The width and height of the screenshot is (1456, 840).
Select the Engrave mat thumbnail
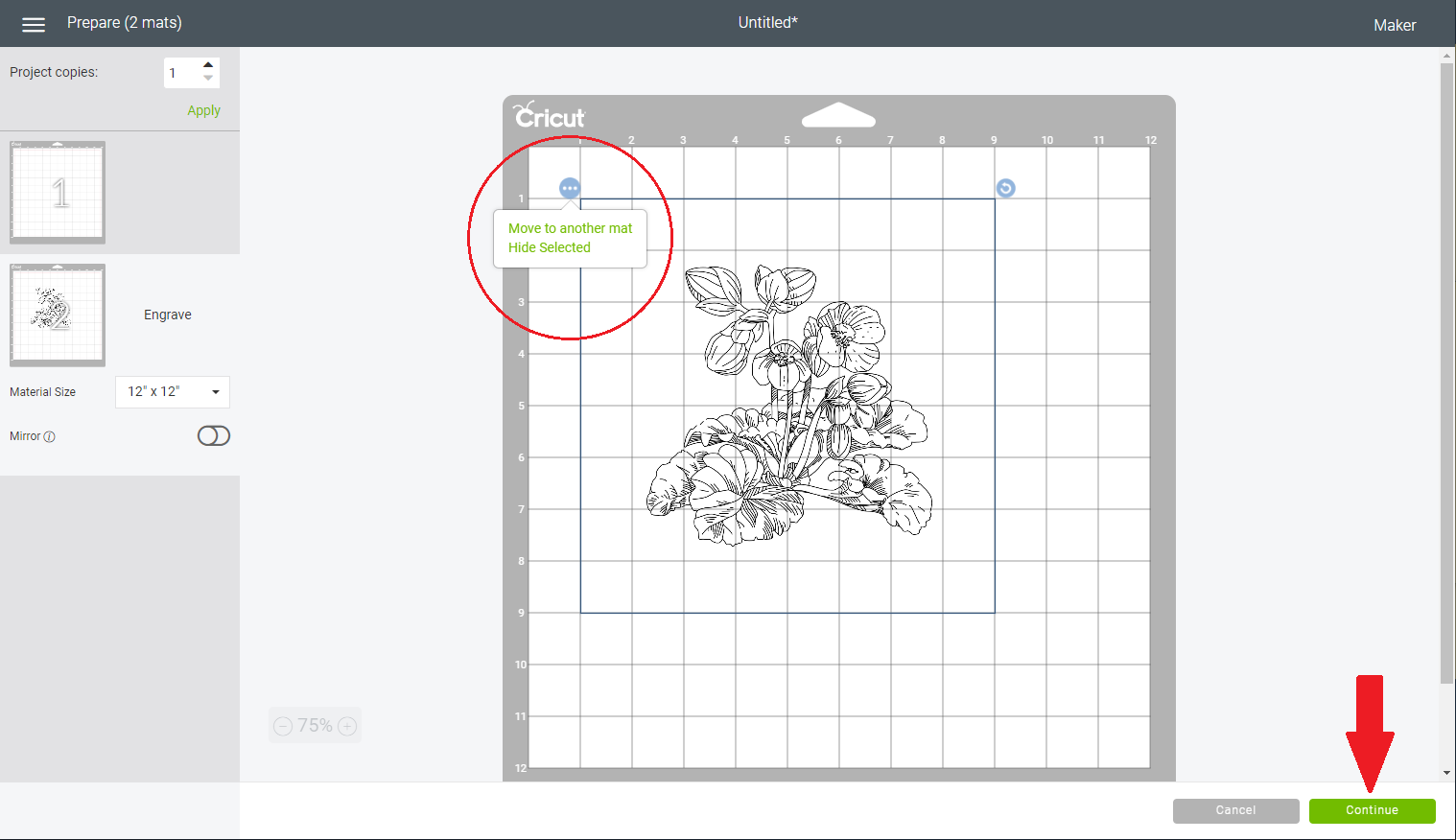tap(58, 315)
